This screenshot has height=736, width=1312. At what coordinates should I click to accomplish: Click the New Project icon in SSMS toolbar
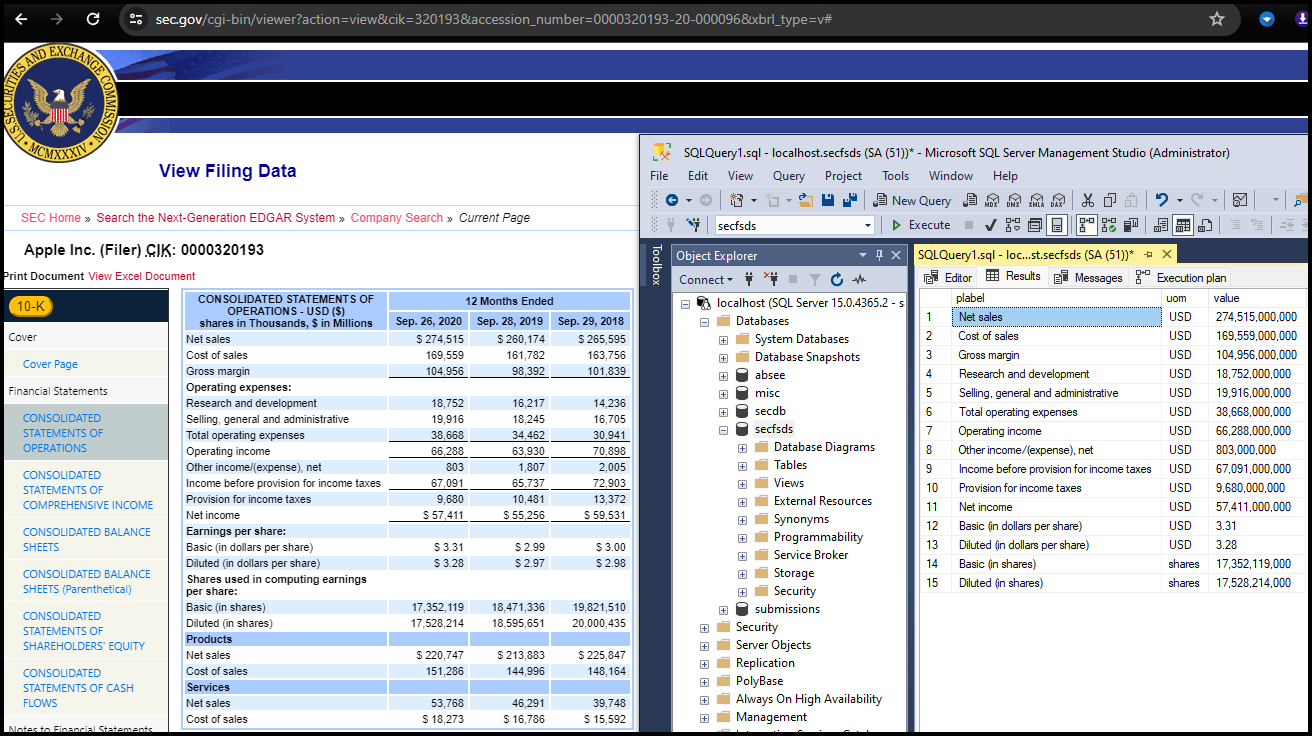coord(737,200)
